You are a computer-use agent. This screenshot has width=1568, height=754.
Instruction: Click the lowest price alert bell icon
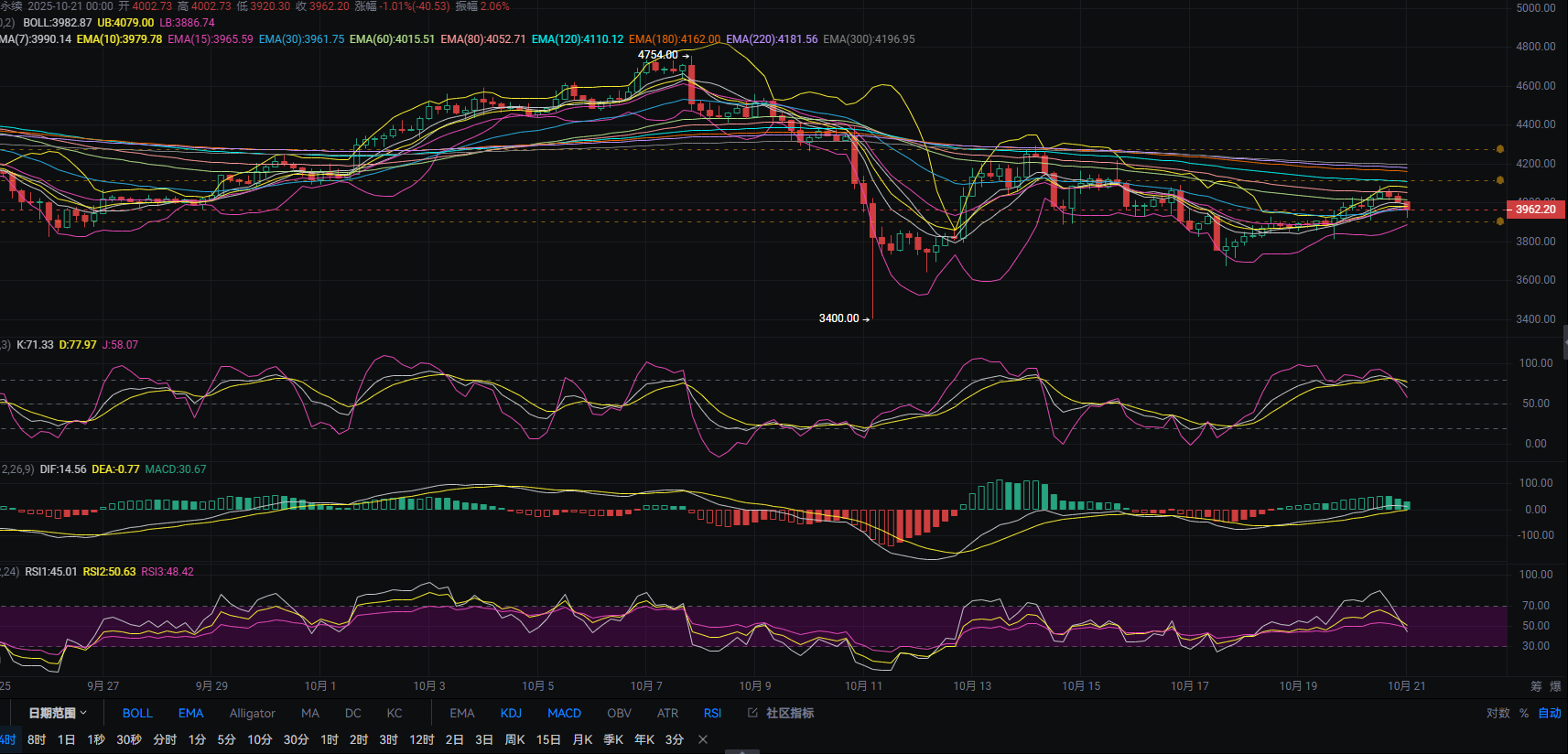[1499, 221]
